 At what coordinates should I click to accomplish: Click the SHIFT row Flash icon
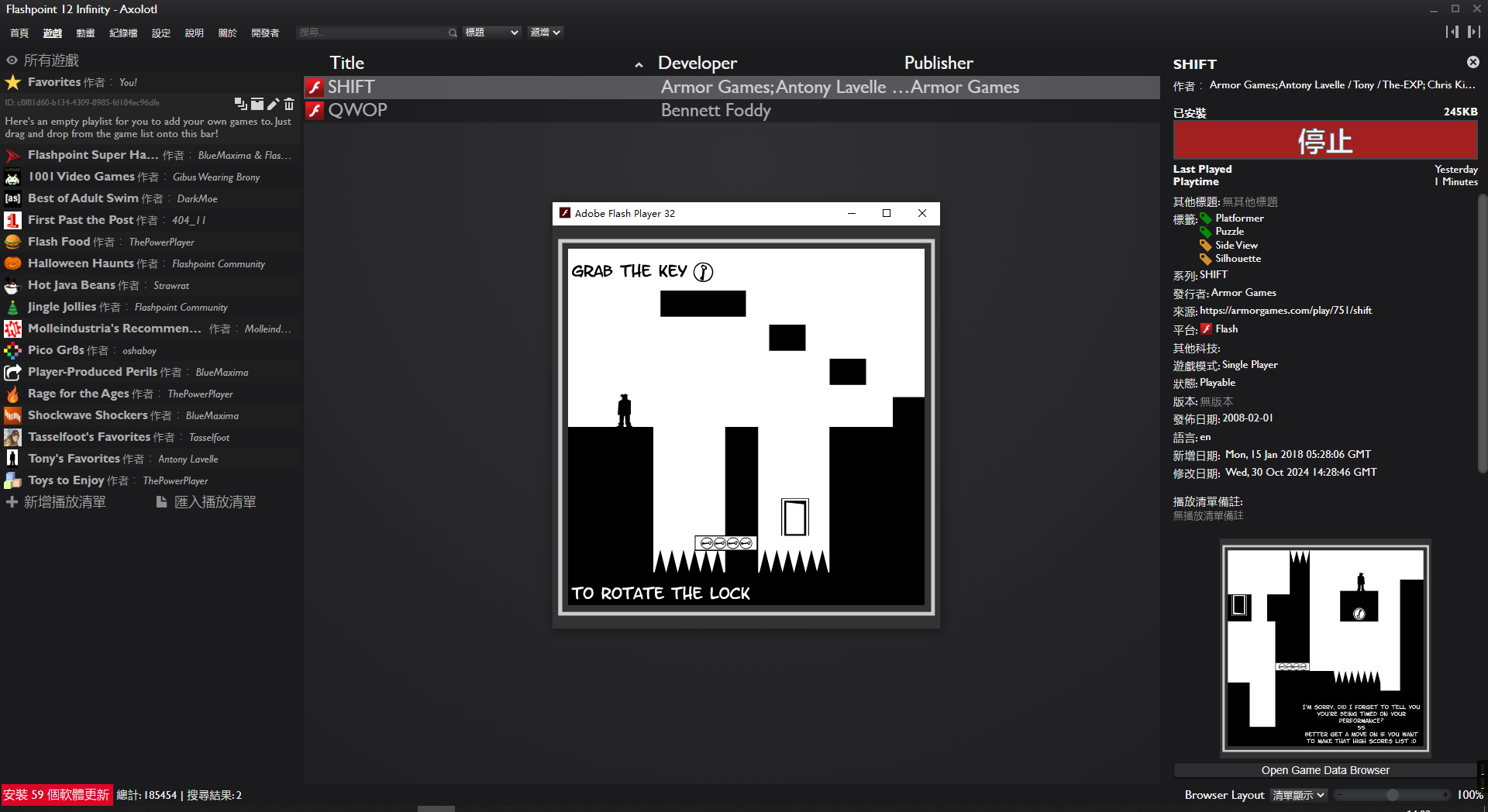coord(315,88)
